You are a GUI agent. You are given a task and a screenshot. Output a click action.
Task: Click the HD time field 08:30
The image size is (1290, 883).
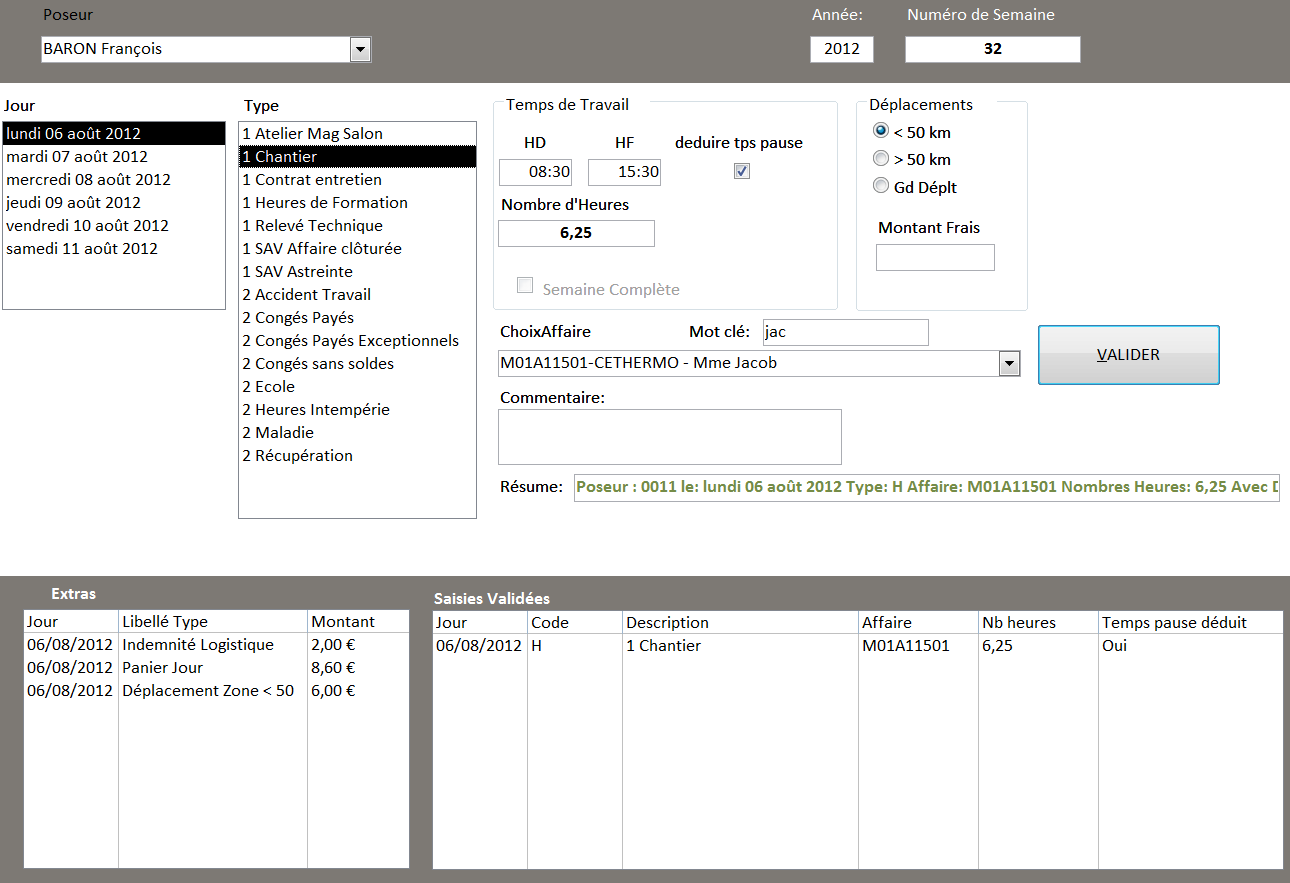click(535, 172)
